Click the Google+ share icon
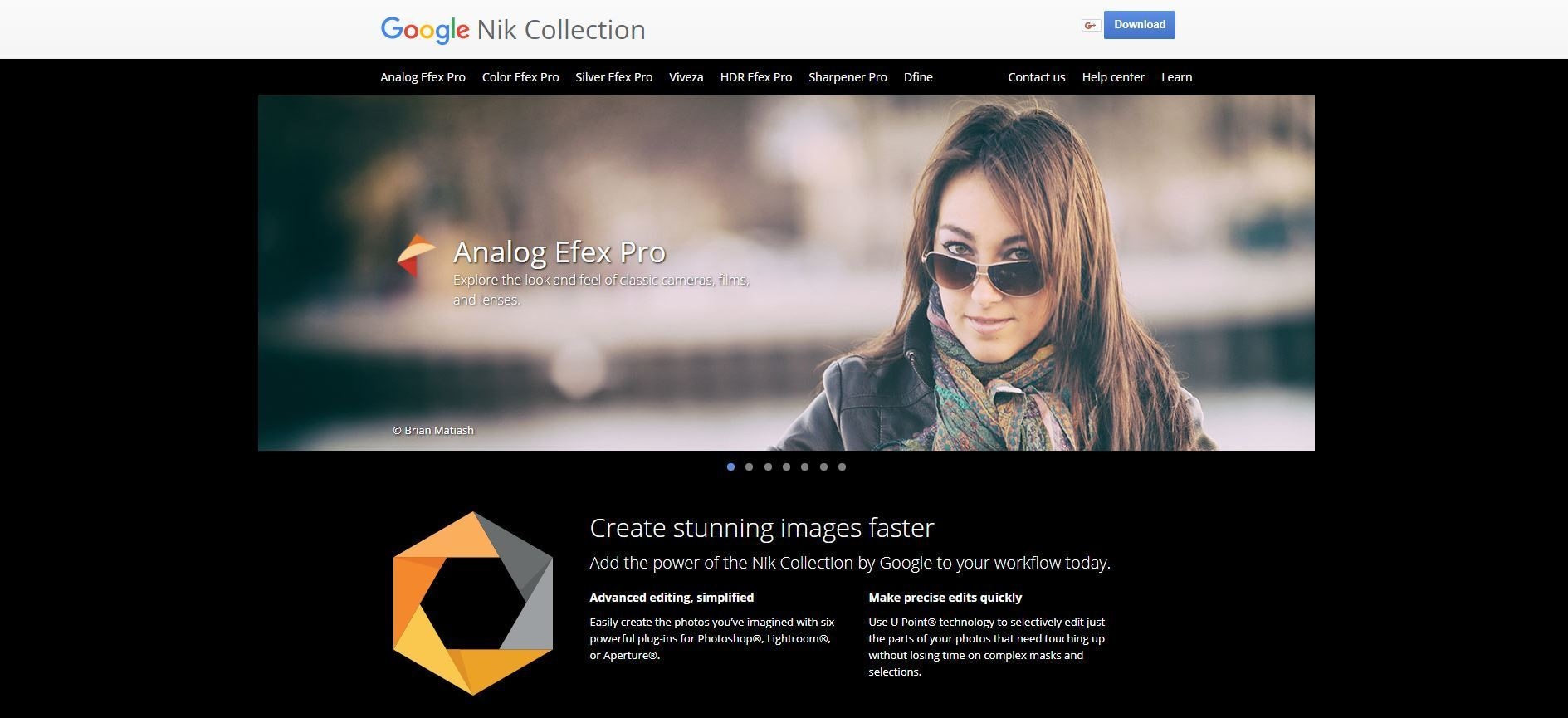This screenshot has width=1568, height=718. point(1091,26)
